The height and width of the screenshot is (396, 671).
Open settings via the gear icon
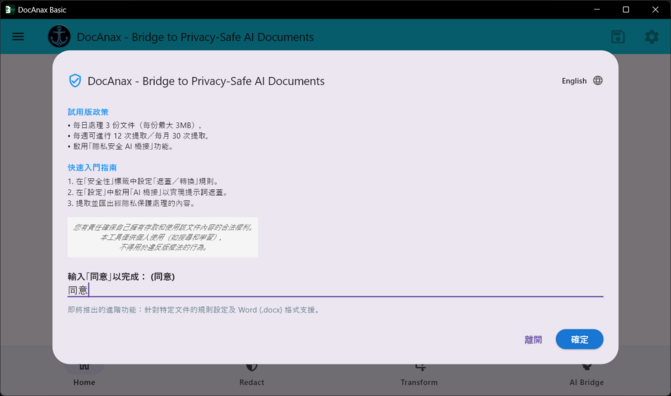point(651,37)
